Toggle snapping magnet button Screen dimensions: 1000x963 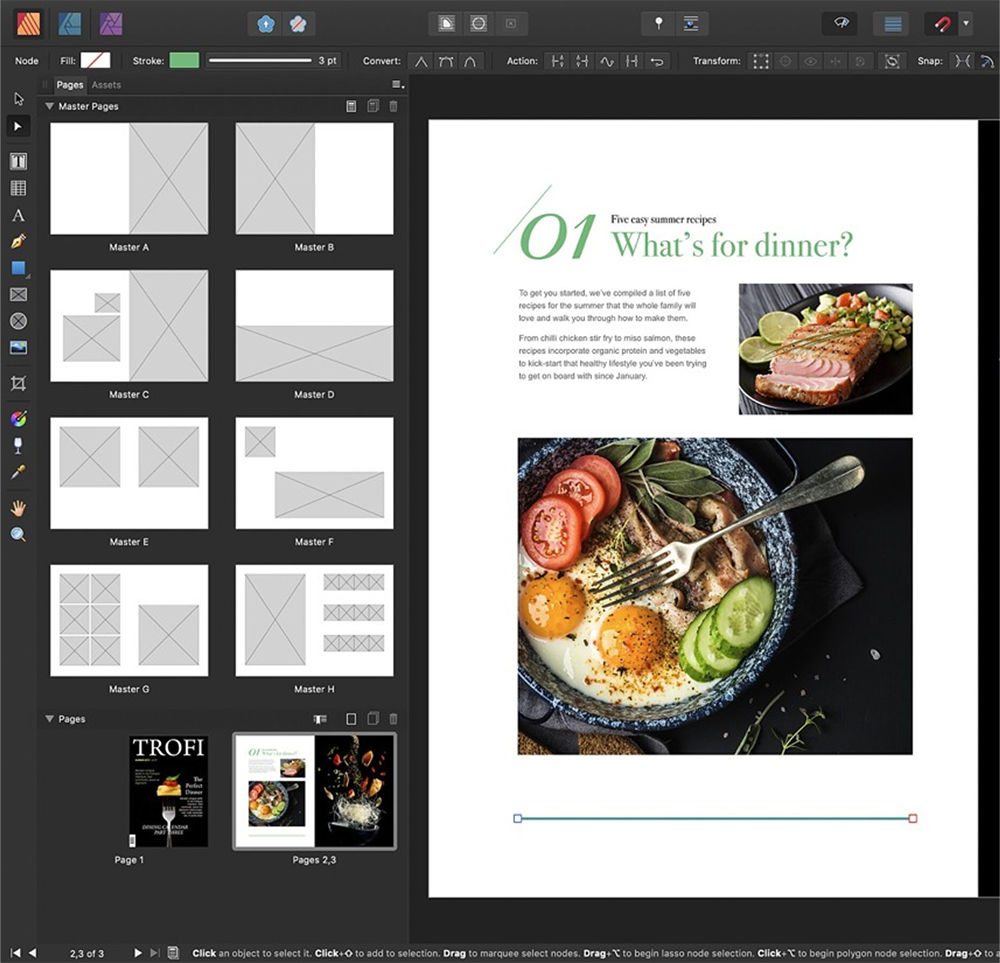coord(941,24)
